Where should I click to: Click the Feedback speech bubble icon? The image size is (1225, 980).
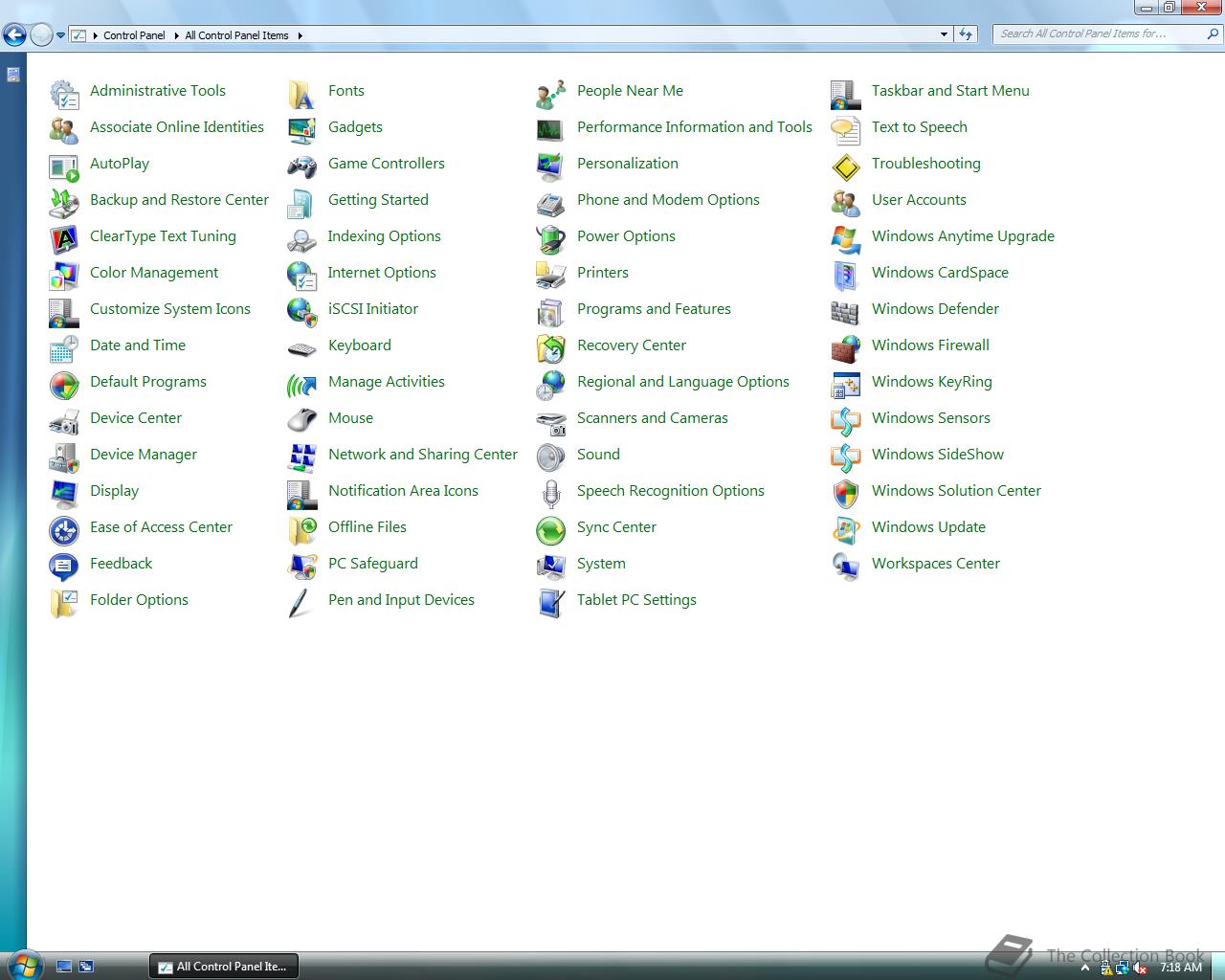click(64, 567)
